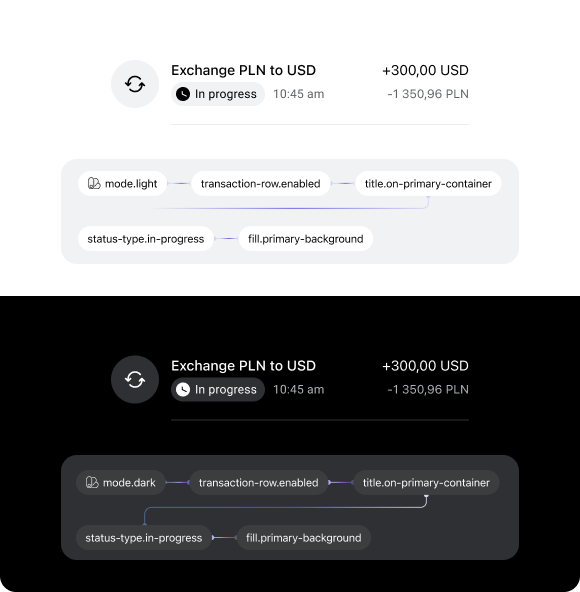580x592 pixels.
Task: Select the mode.dark token chip
Action: [x=121, y=483]
